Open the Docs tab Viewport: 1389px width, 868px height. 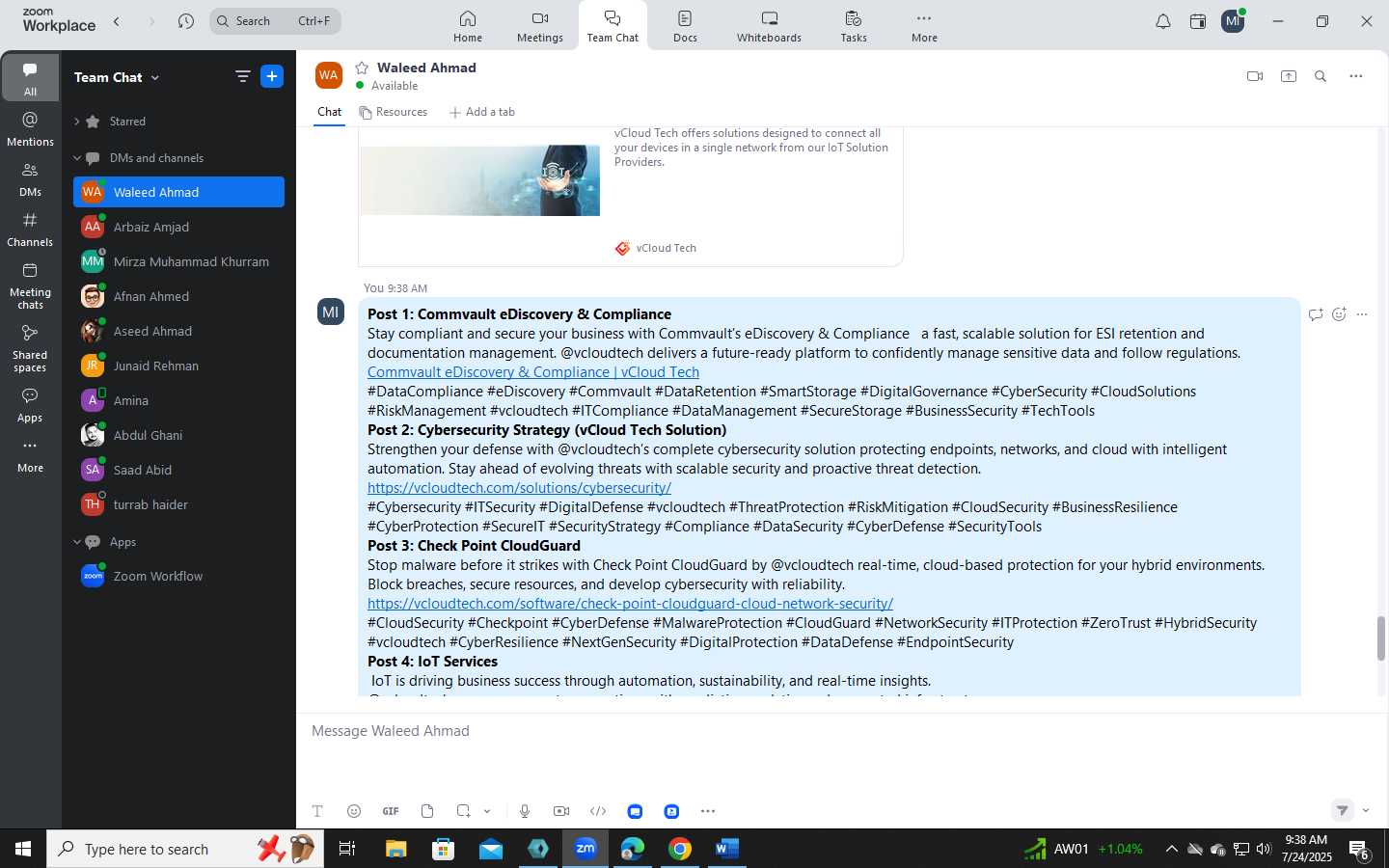coord(685,26)
